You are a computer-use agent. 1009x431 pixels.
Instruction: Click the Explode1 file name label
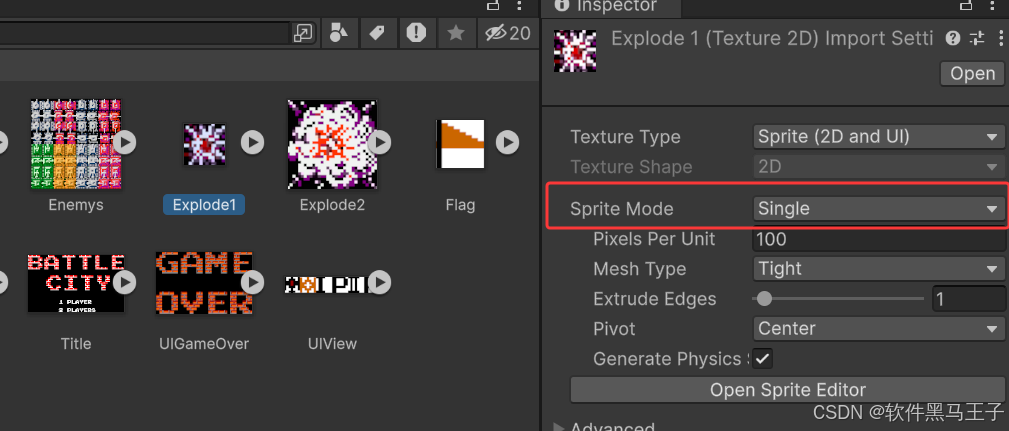coord(204,205)
